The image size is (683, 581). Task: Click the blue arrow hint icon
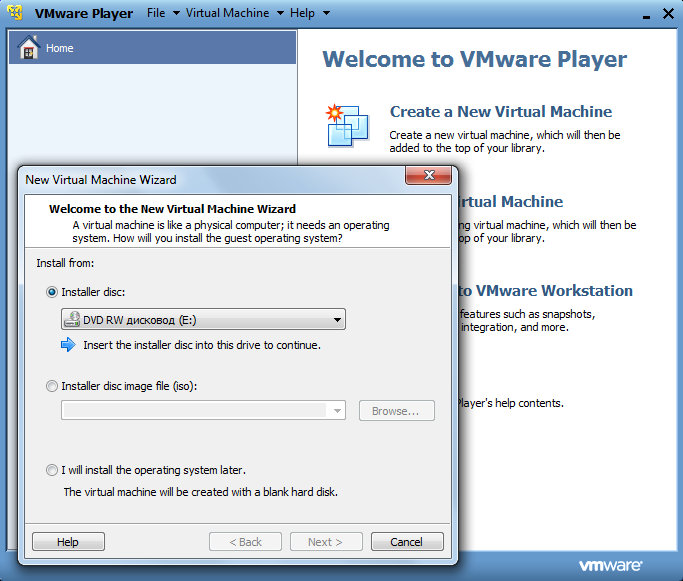click(x=68, y=345)
